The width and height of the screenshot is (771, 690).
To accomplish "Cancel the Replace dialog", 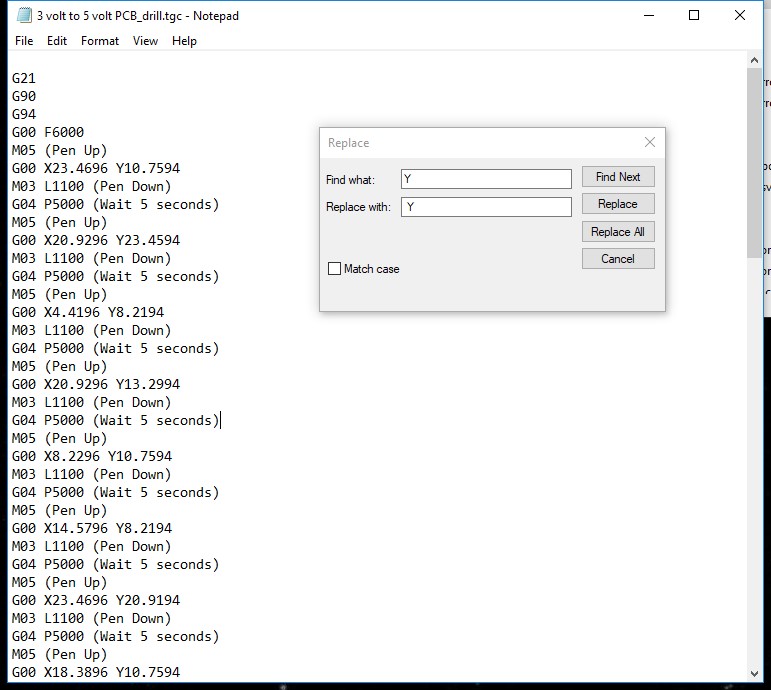I will (x=618, y=259).
